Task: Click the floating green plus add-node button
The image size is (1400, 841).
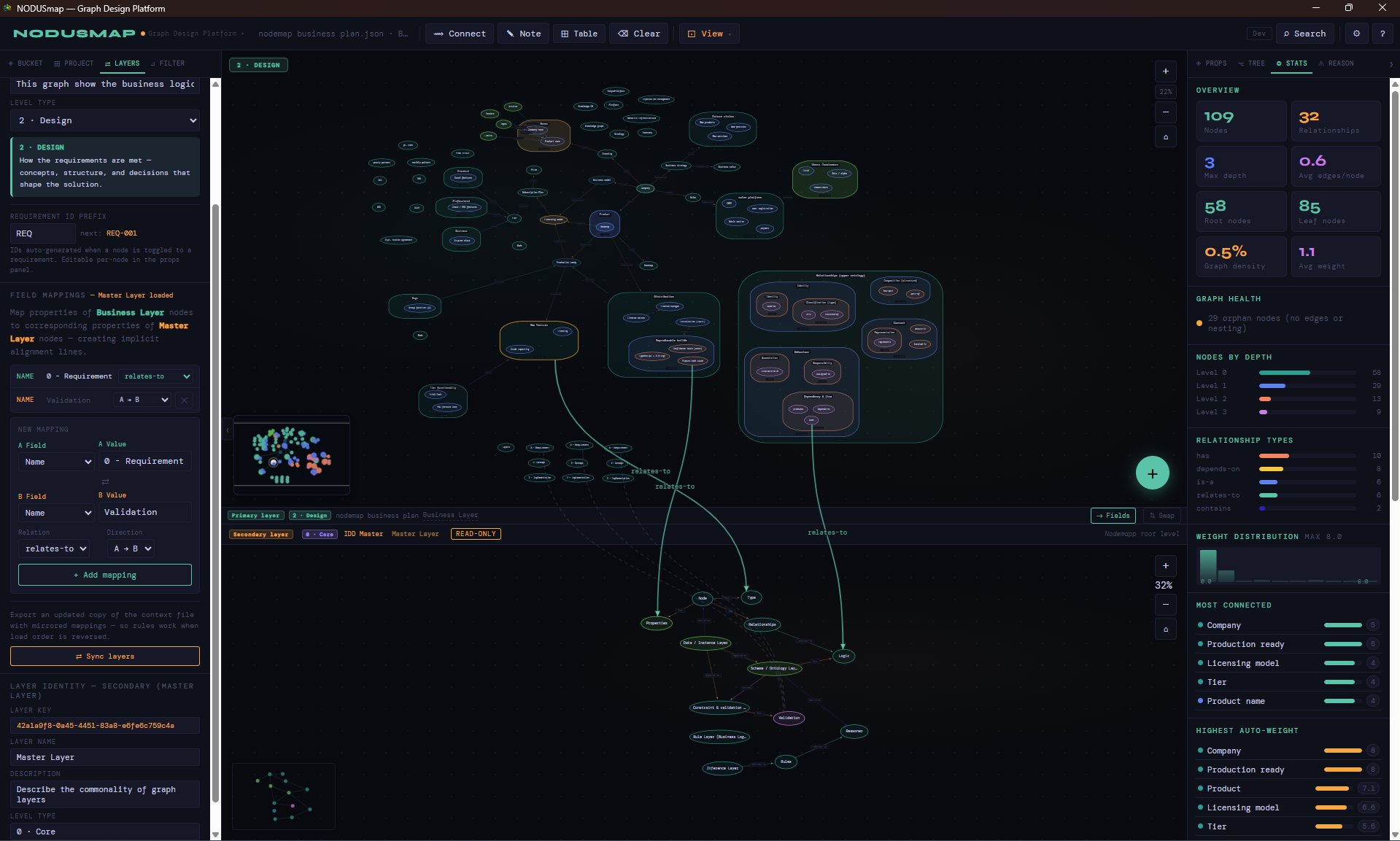Action: click(1151, 473)
